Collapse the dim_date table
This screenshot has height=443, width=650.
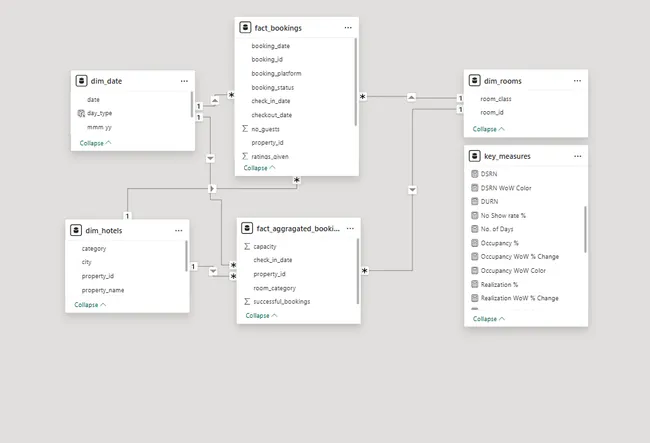[95, 143]
